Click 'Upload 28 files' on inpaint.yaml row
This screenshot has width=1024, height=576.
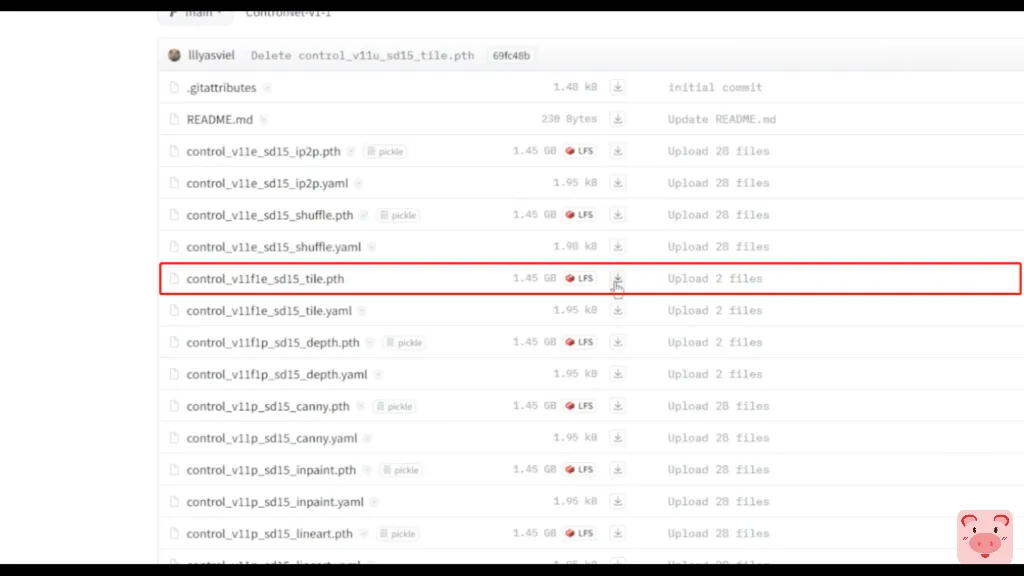pos(718,502)
